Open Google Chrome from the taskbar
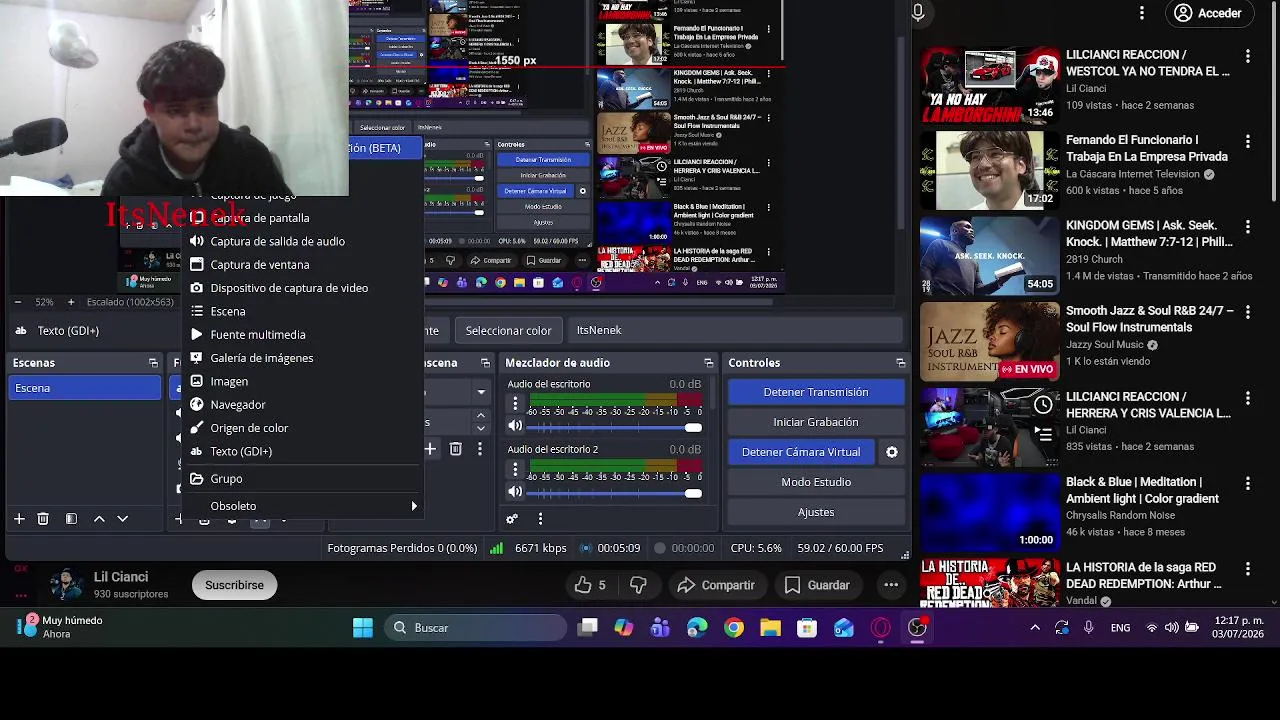The image size is (1280, 720). point(734,628)
